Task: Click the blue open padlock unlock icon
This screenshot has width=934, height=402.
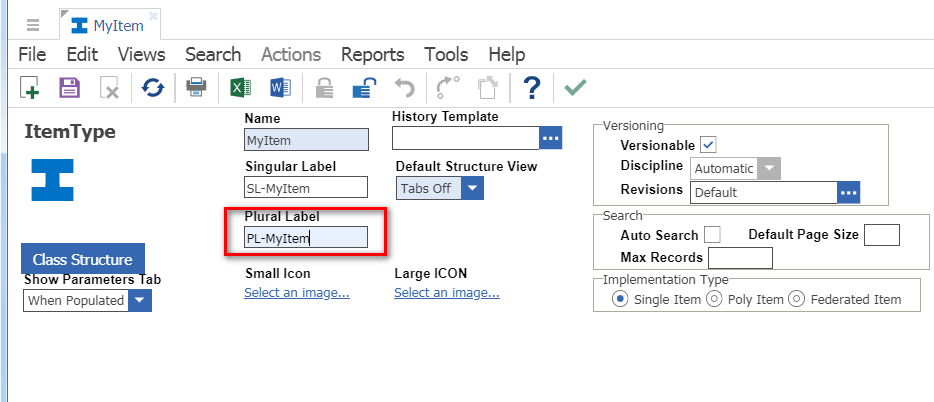Action: (365, 88)
